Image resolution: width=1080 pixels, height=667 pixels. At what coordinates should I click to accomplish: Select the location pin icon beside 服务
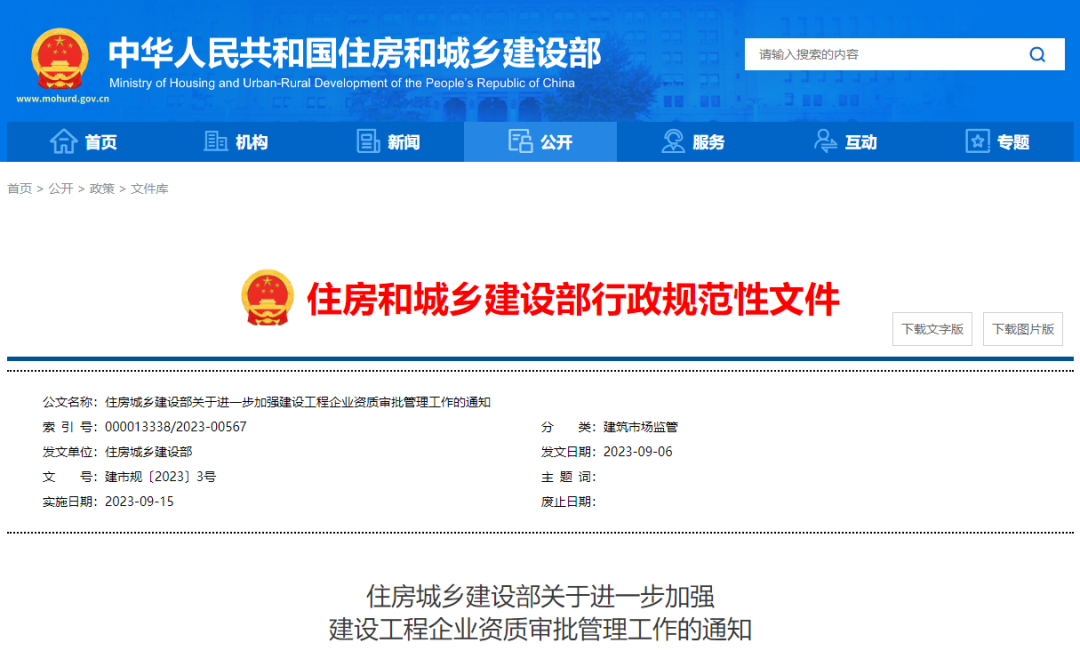coord(672,141)
